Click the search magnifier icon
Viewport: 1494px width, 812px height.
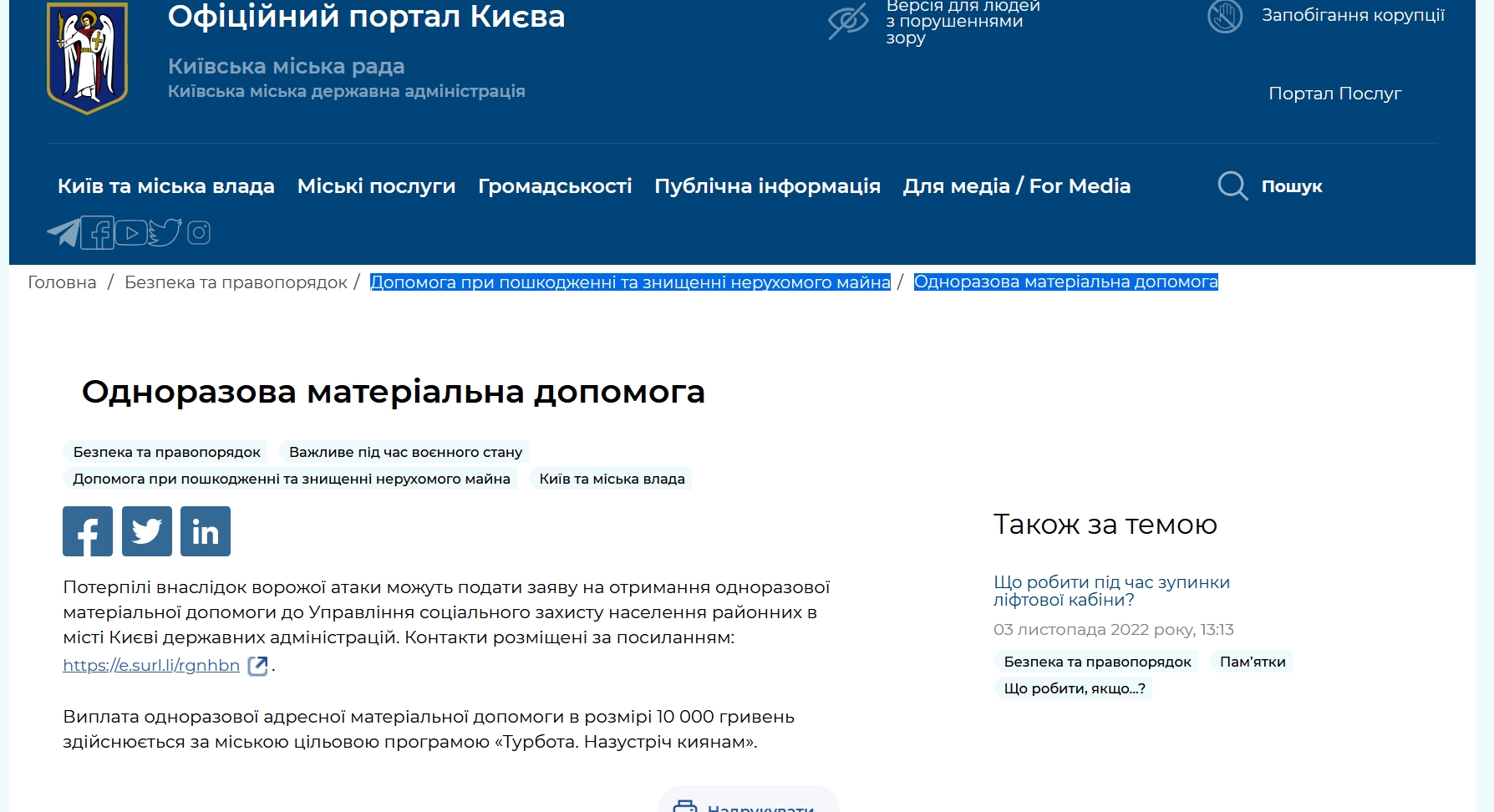(x=1232, y=185)
